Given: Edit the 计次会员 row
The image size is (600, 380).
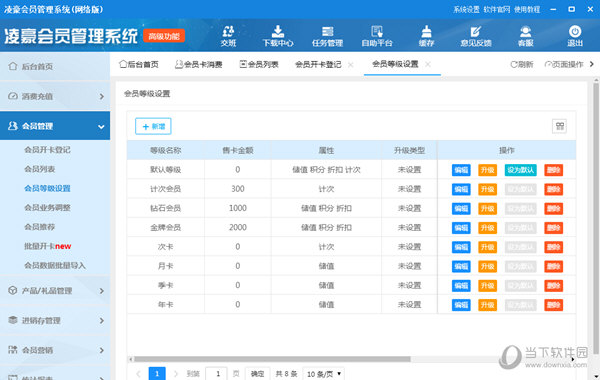Looking at the screenshot, I should tap(461, 189).
